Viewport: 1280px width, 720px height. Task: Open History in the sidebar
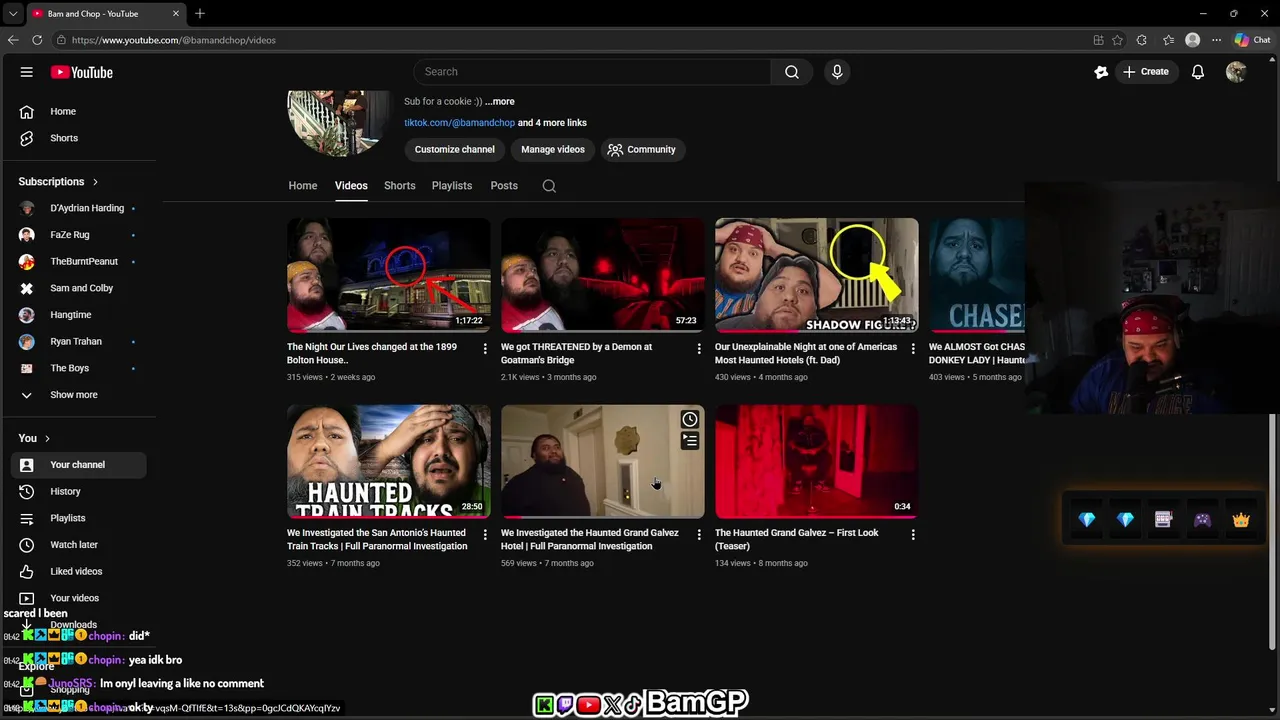(78, 491)
